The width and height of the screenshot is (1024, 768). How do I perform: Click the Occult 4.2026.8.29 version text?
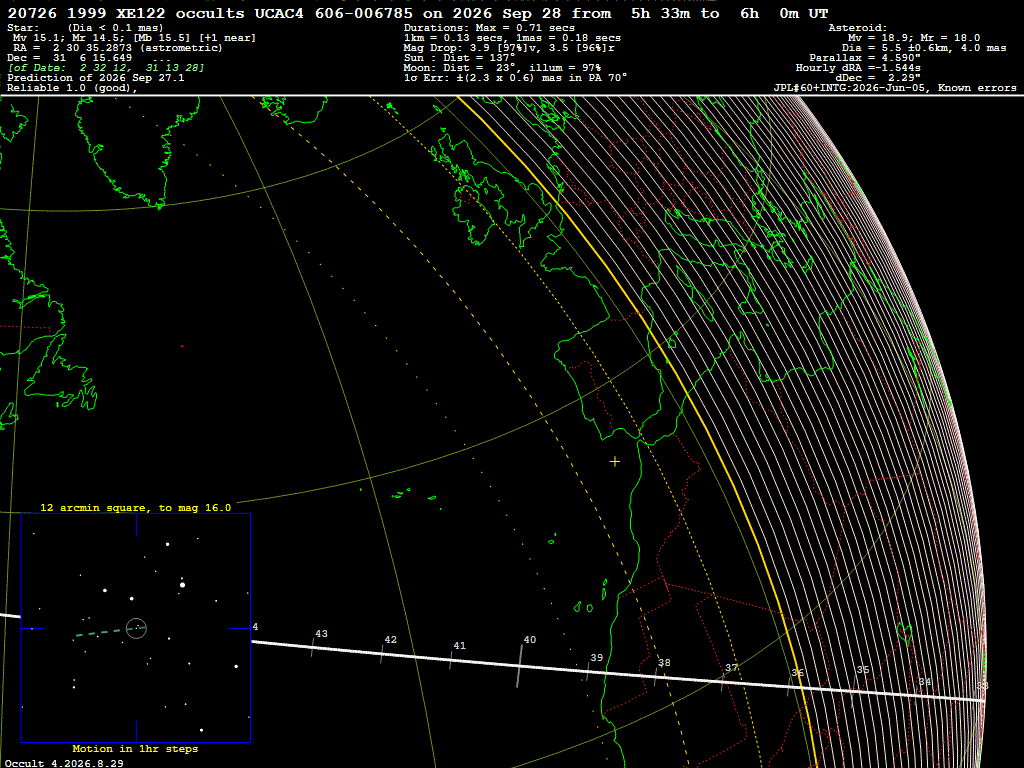pos(64,763)
